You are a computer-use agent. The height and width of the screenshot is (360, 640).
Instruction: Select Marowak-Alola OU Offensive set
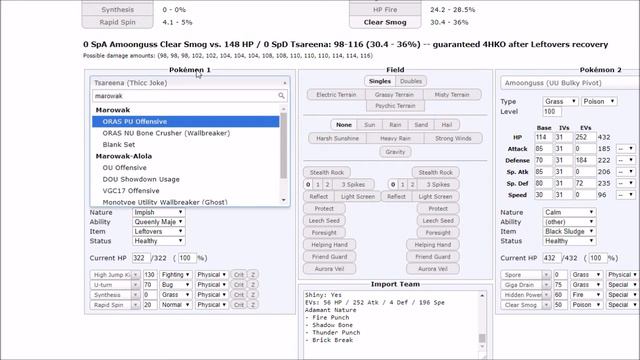124,168
